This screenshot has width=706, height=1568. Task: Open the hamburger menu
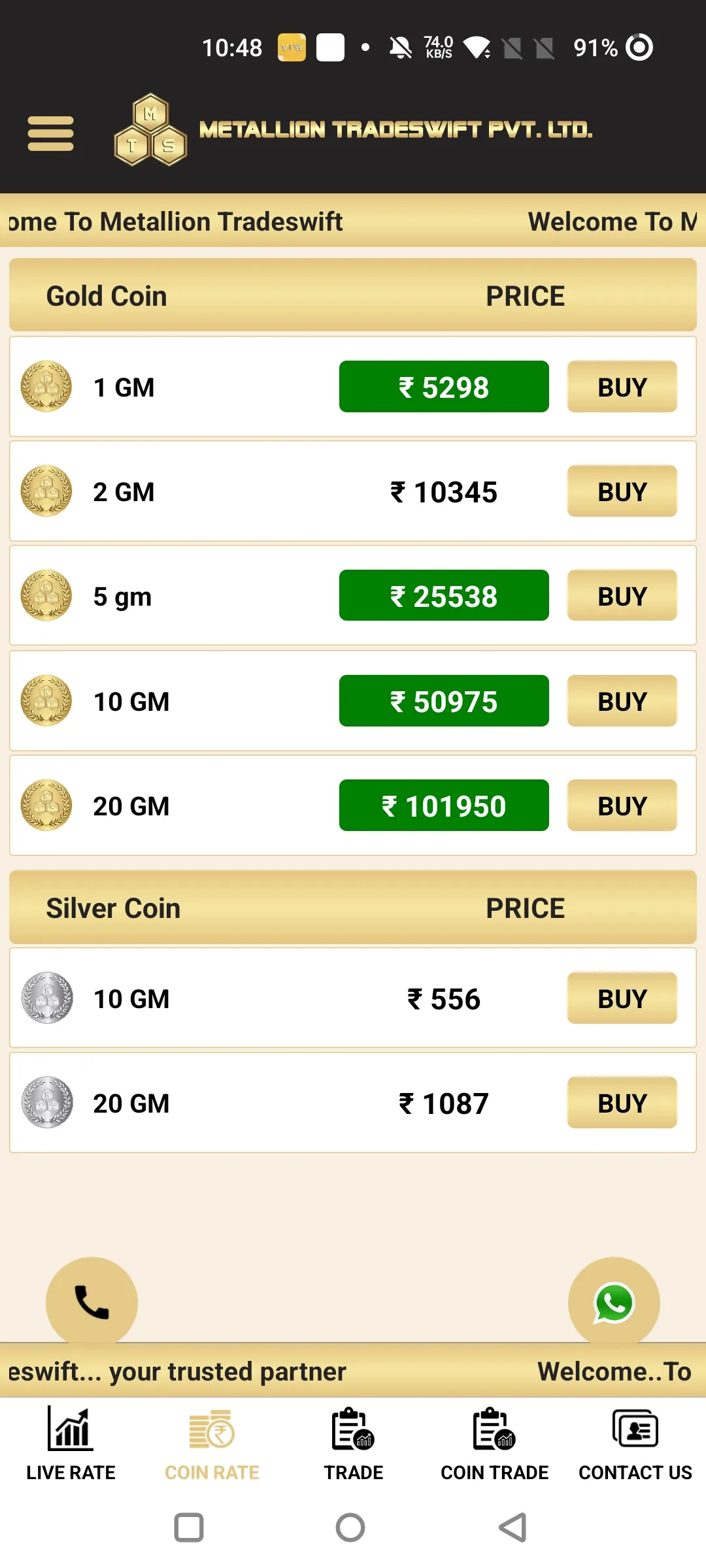point(50,133)
